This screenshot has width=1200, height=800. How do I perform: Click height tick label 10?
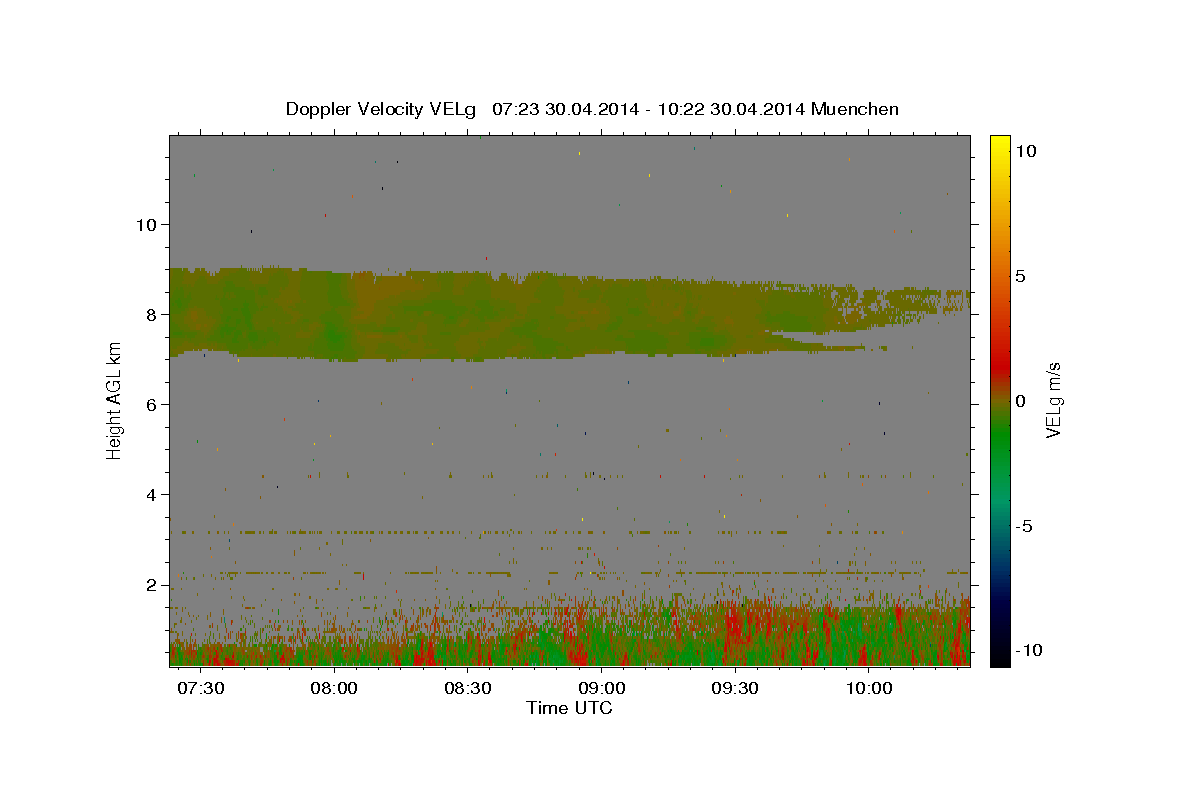146,224
